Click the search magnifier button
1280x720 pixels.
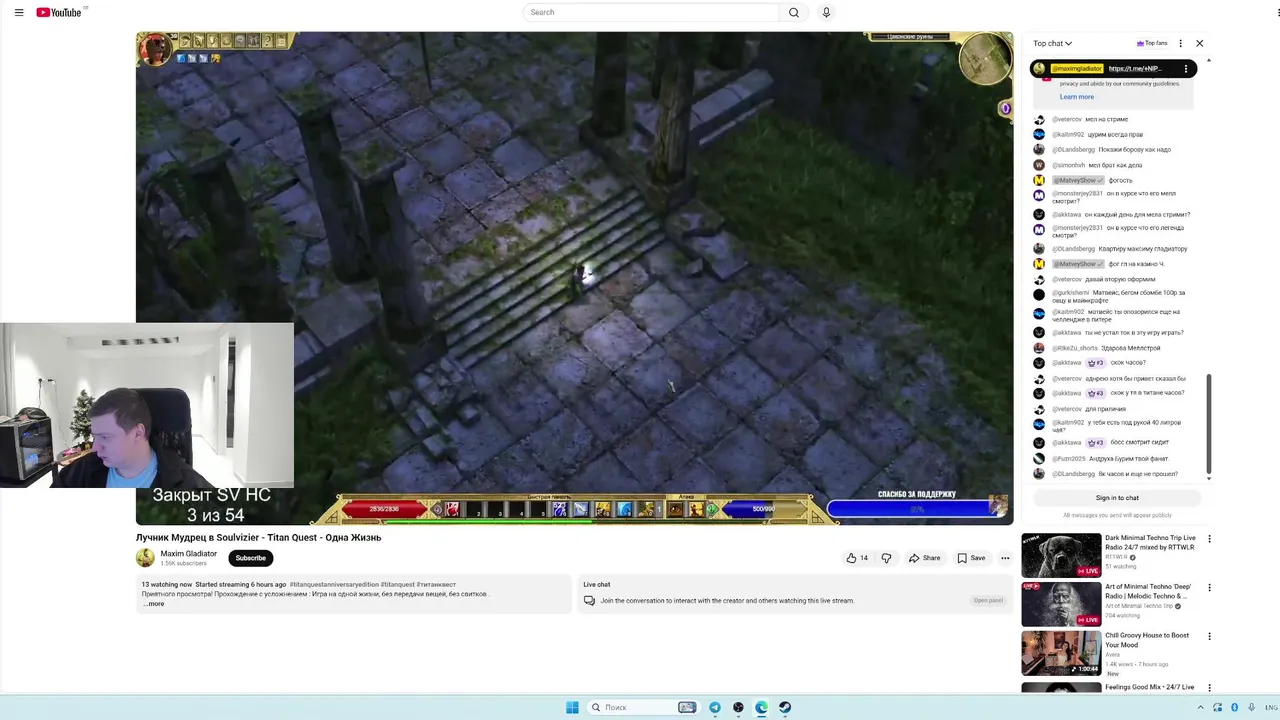[794, 12]
